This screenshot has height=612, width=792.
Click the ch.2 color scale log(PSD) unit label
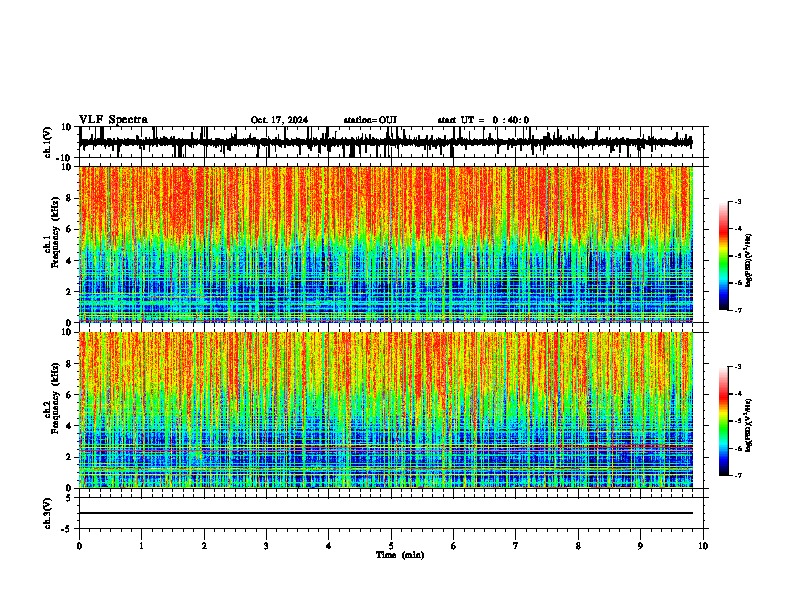click(749, 425)
